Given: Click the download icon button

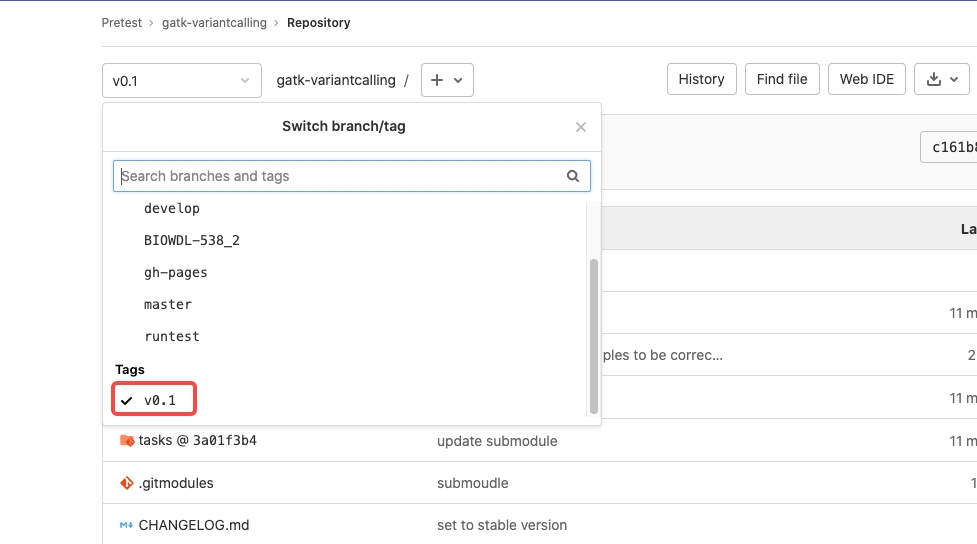Looking at the screenshot, I should pos(934,80).
